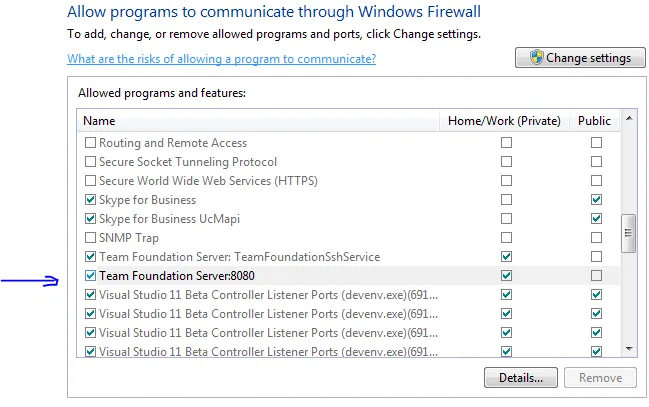Click the Home/Work (Private) column header

[x=503, y=121]
